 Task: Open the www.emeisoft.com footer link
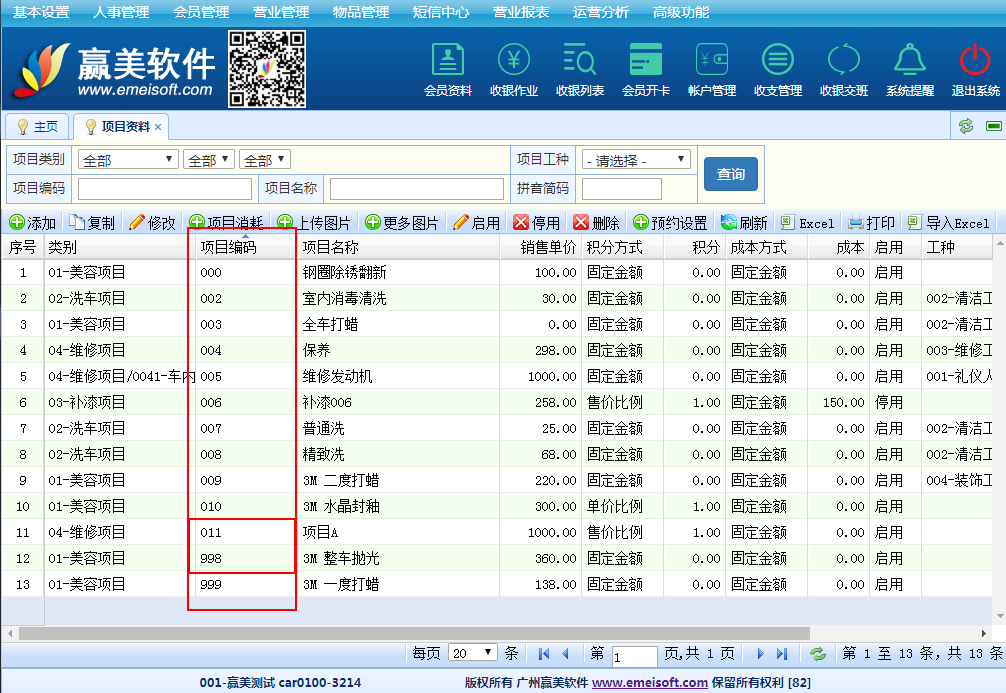pos(649,683)
